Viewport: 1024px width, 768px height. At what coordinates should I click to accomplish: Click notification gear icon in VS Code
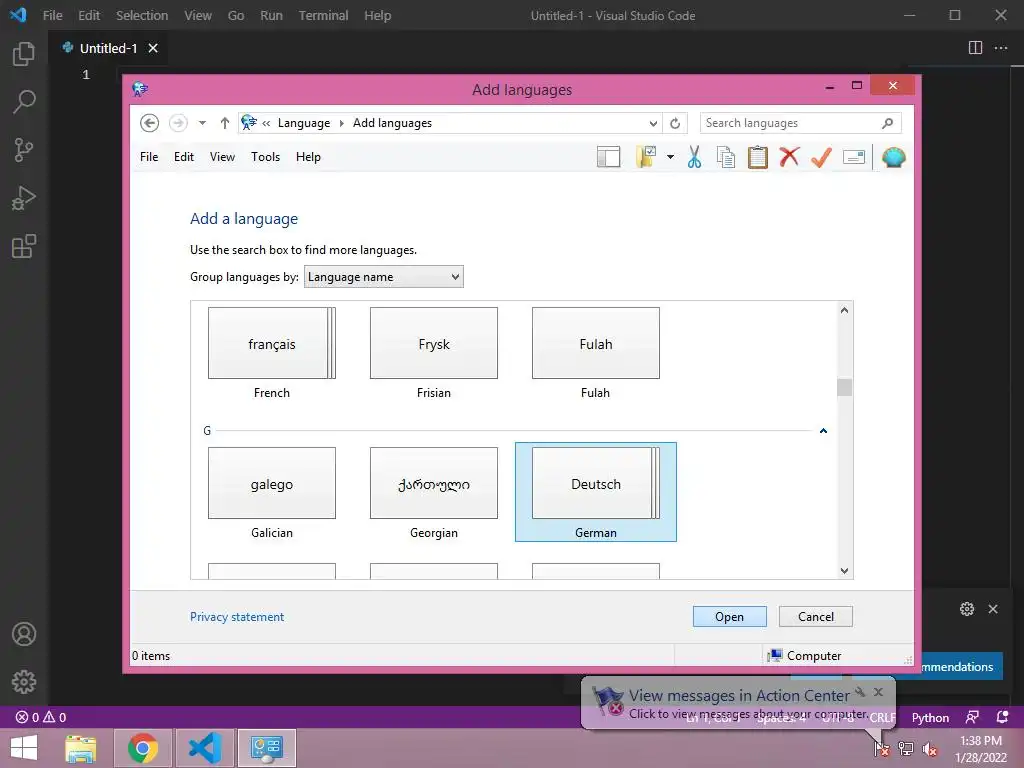[967, 609]
